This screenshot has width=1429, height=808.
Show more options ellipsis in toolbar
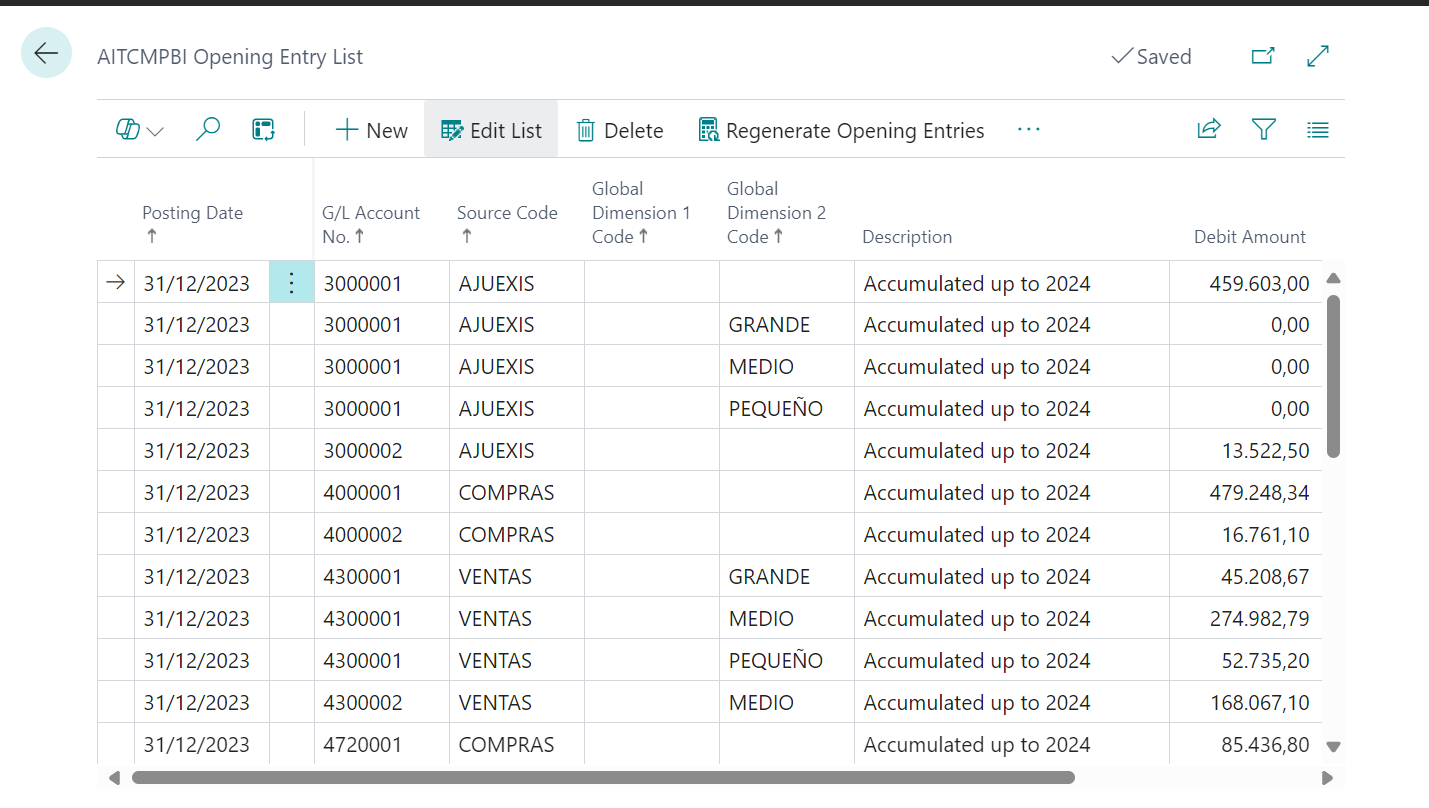(x=1029, y=130)
